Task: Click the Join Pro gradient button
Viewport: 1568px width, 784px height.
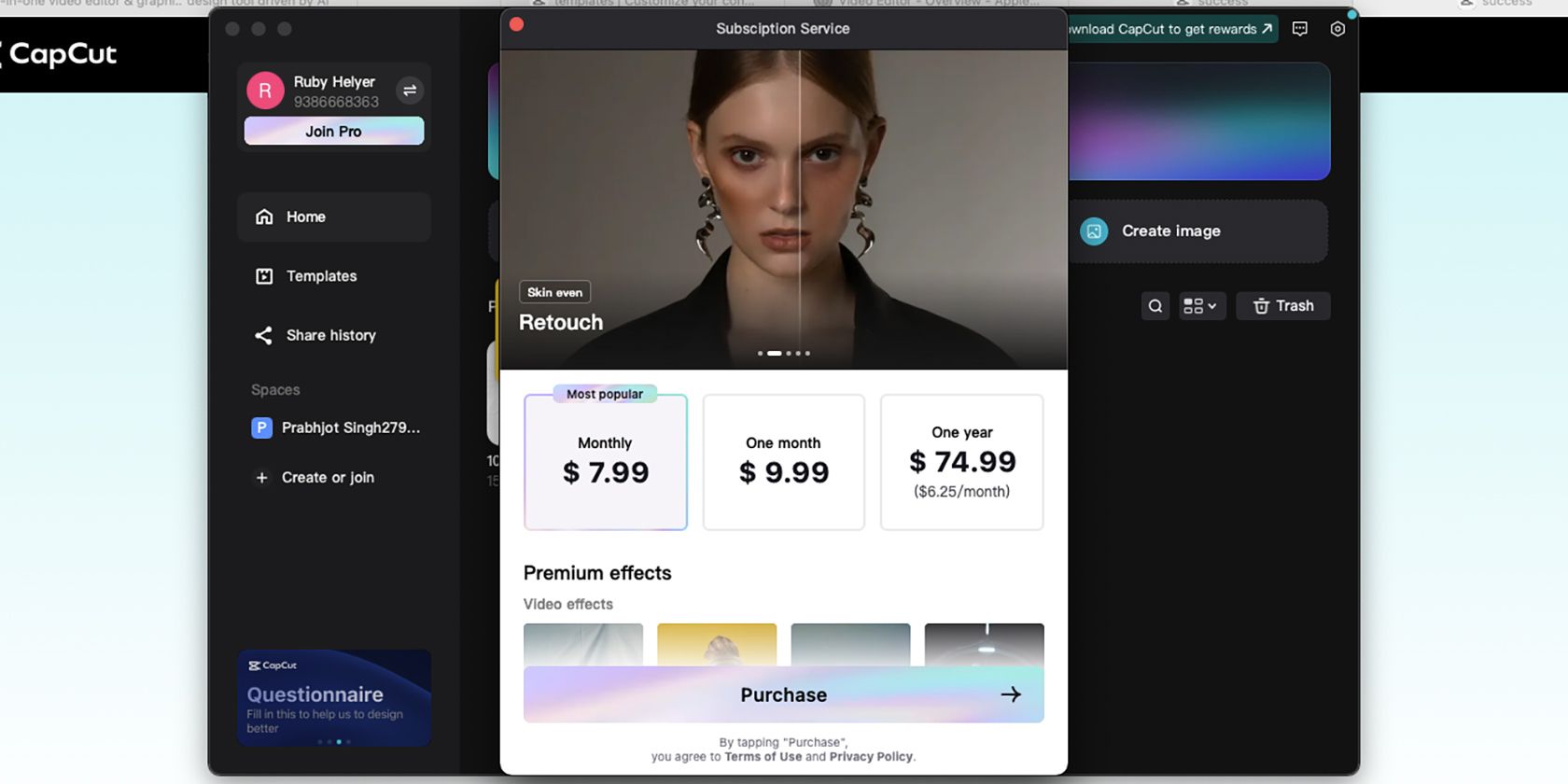Action: tap(333, 132)
